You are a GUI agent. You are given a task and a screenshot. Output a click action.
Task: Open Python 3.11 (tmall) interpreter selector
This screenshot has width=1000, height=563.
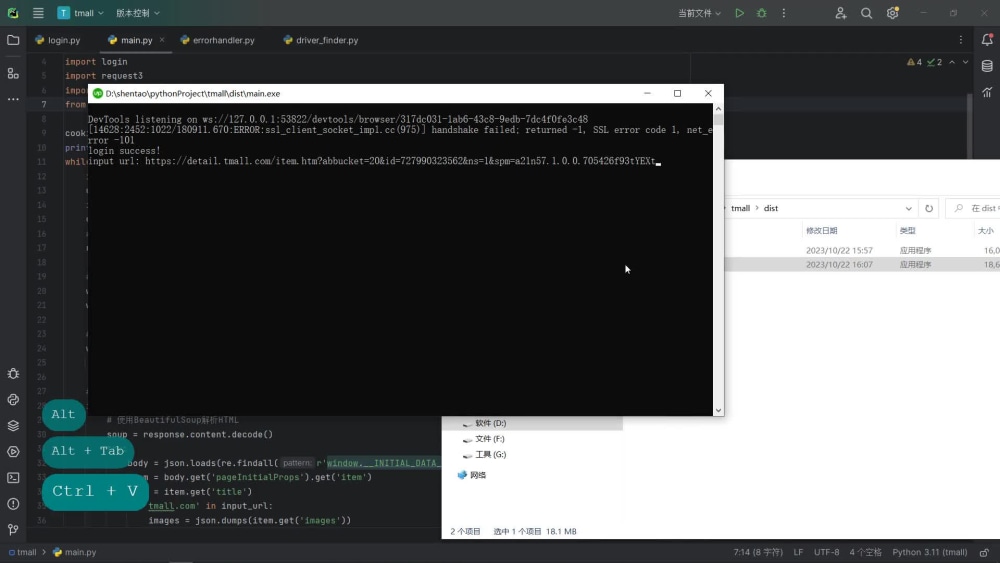(x=929, y=552)
